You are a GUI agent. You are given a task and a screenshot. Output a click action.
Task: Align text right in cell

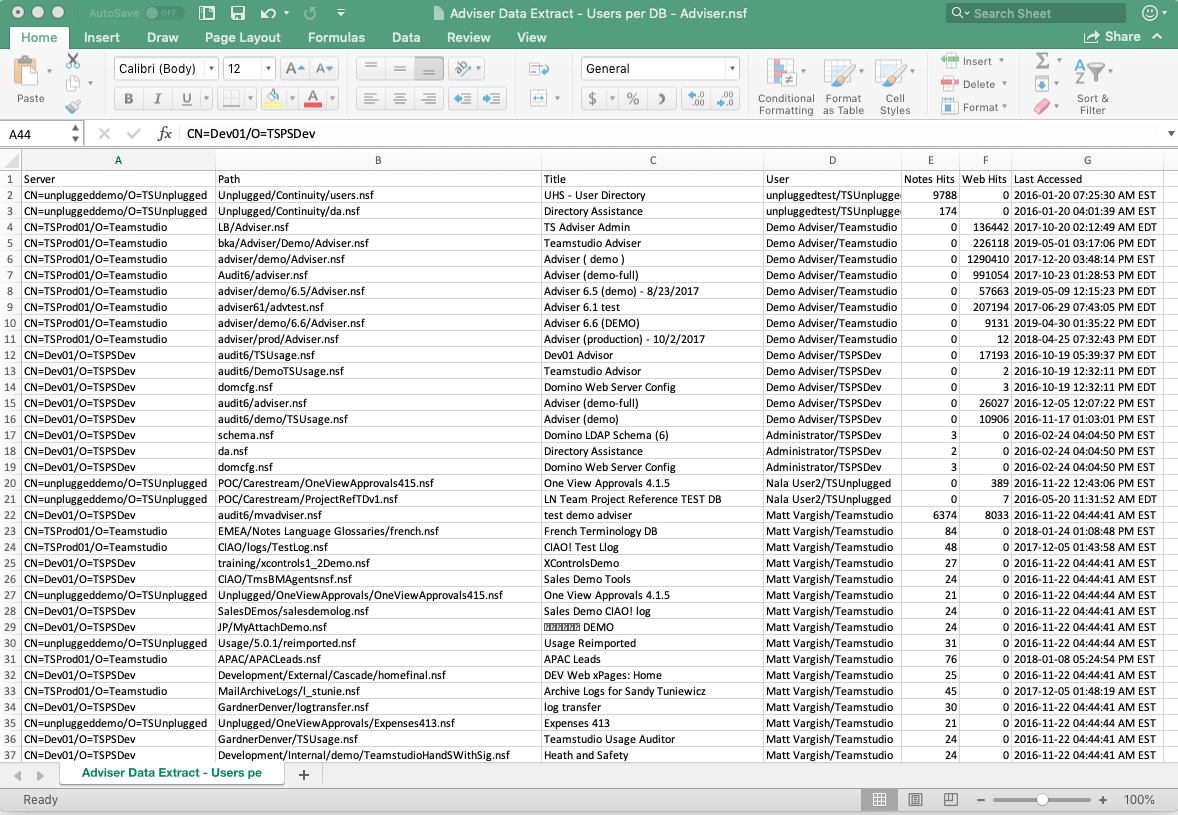point(428,98)
